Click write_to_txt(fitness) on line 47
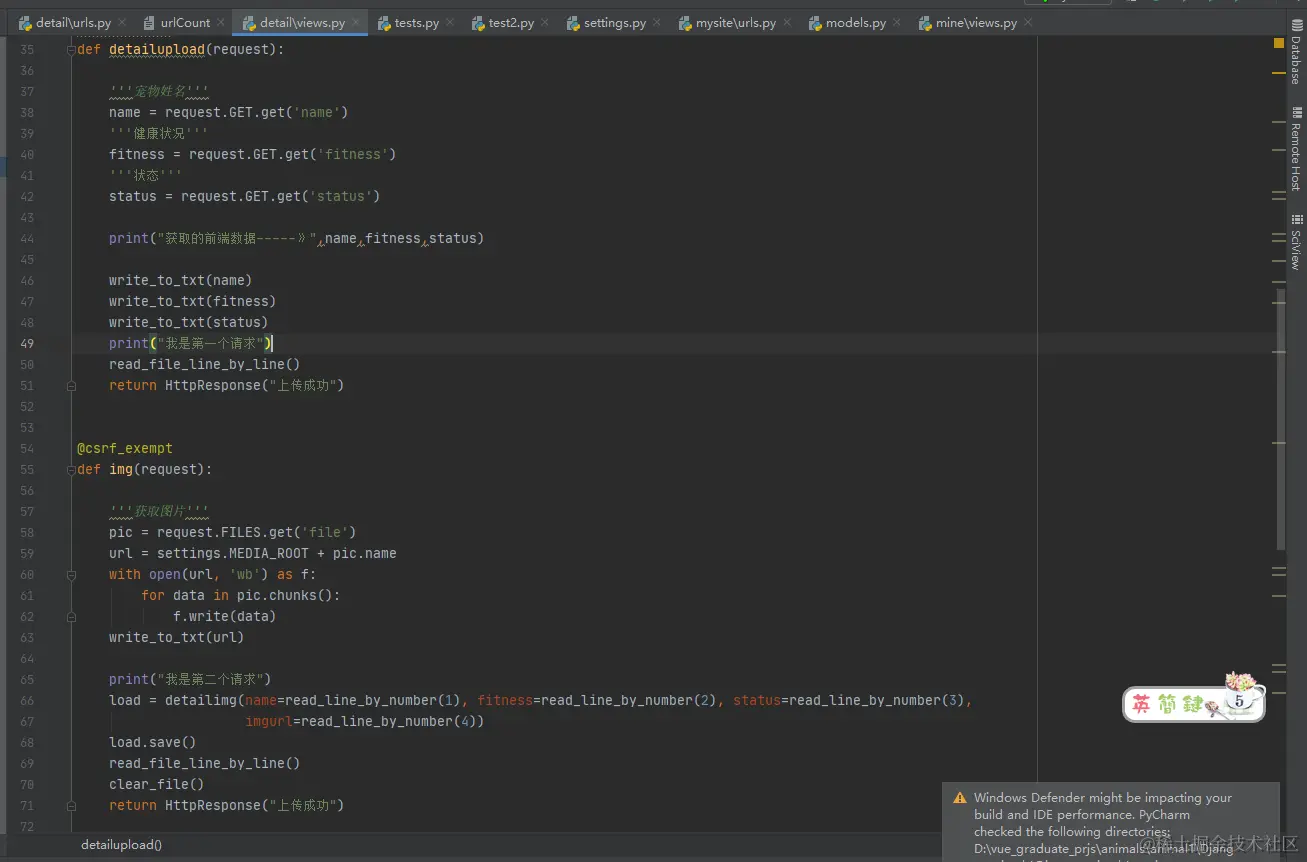Viewport: 1307px width, 862px height. pos(192,301)
